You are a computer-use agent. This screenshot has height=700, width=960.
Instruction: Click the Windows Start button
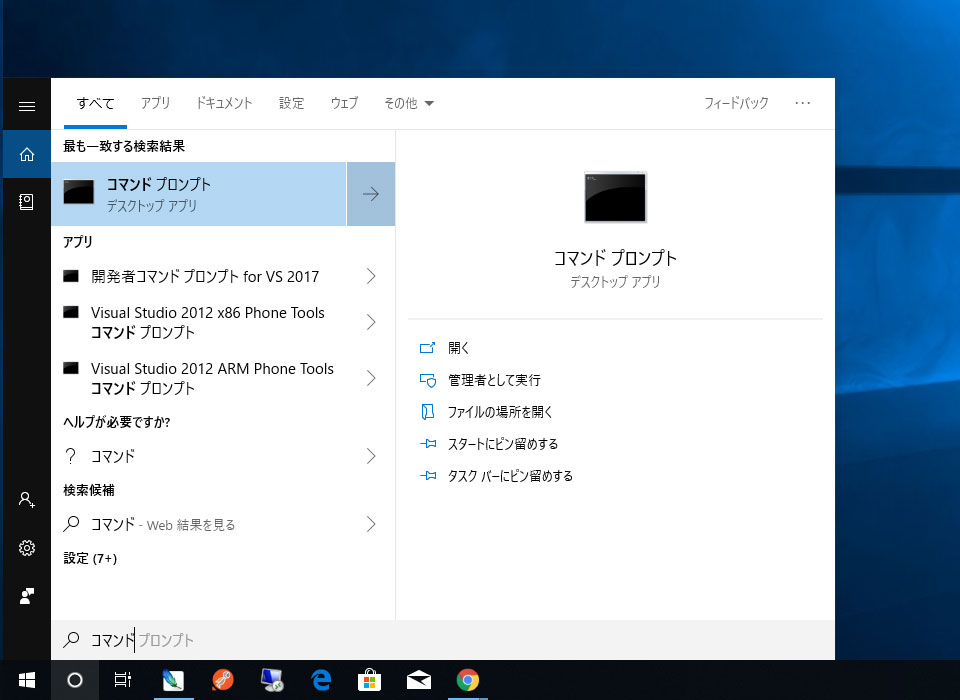[x=27, y=680]
